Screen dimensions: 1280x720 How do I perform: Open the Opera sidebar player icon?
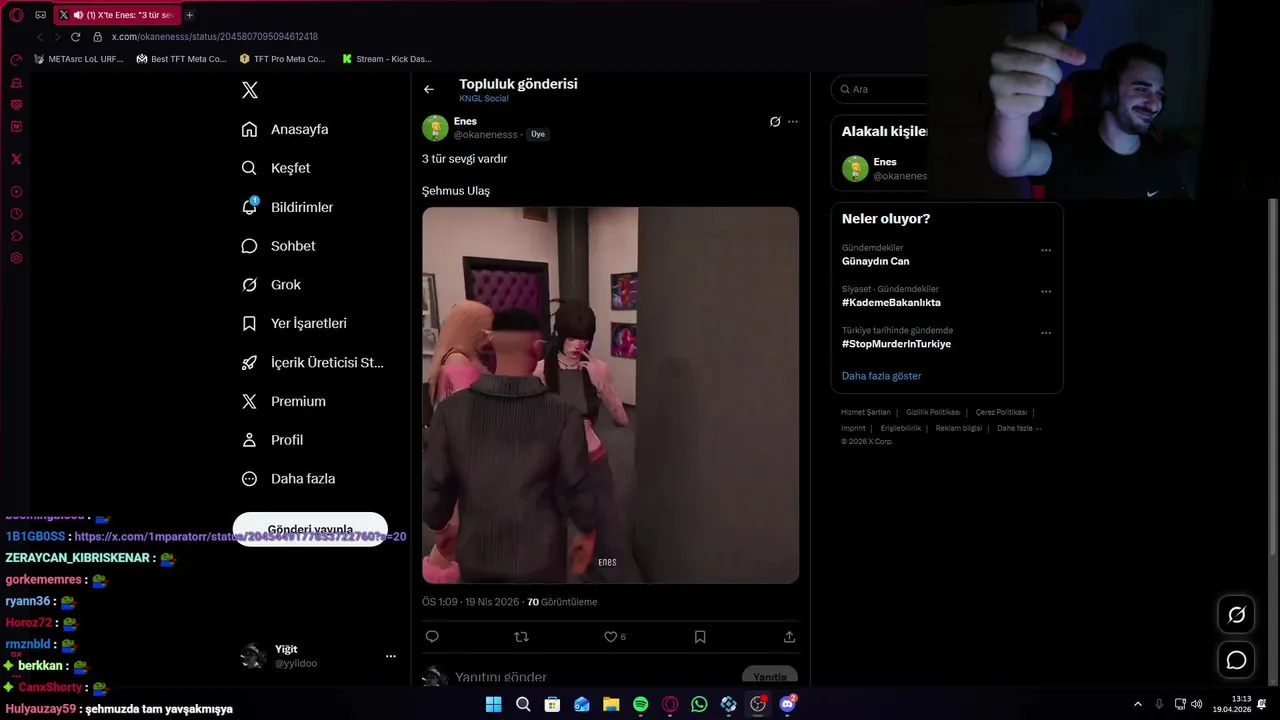pos(16,192)
